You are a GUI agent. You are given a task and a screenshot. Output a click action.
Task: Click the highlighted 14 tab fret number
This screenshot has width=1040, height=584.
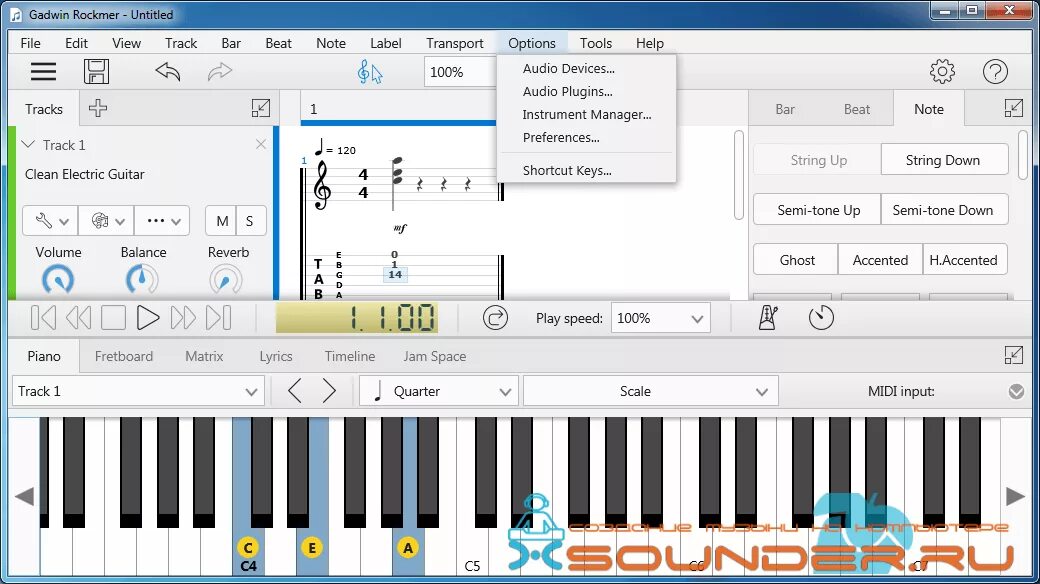[395, 274]
